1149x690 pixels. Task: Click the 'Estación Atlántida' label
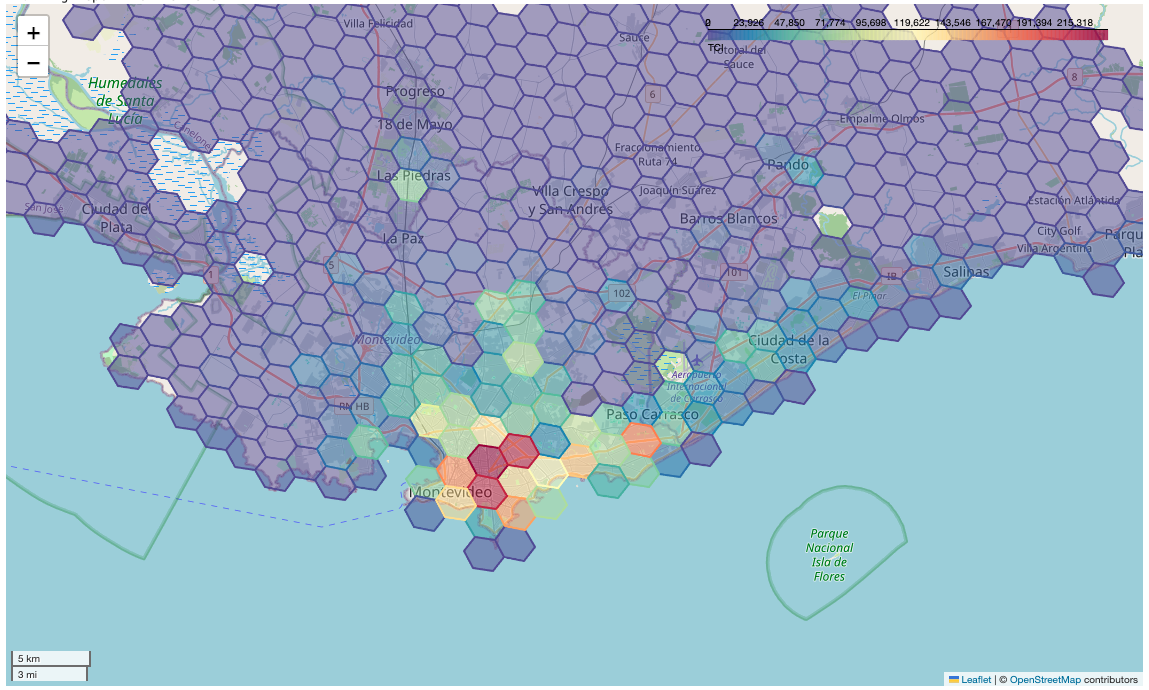point(1074,200)
